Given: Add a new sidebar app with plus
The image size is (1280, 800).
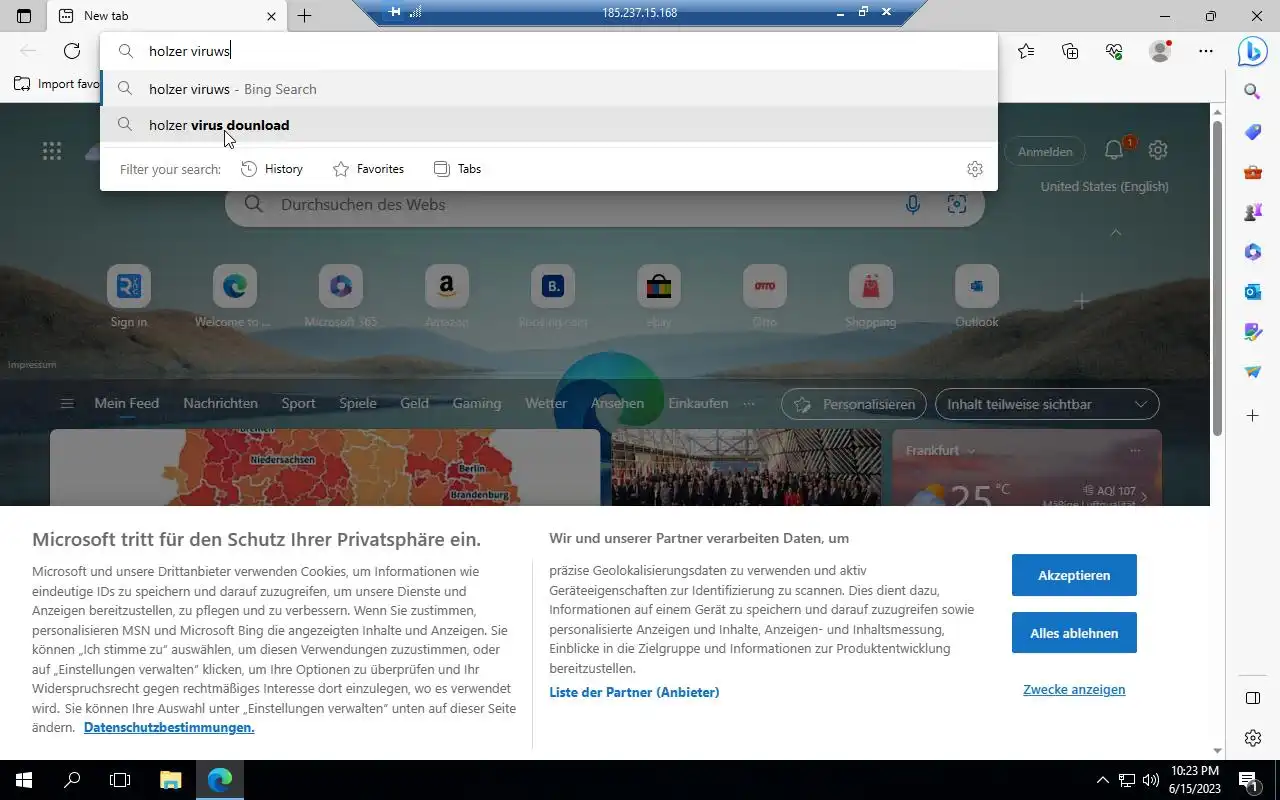Looking at the screenshot, I should (1252, 415).
